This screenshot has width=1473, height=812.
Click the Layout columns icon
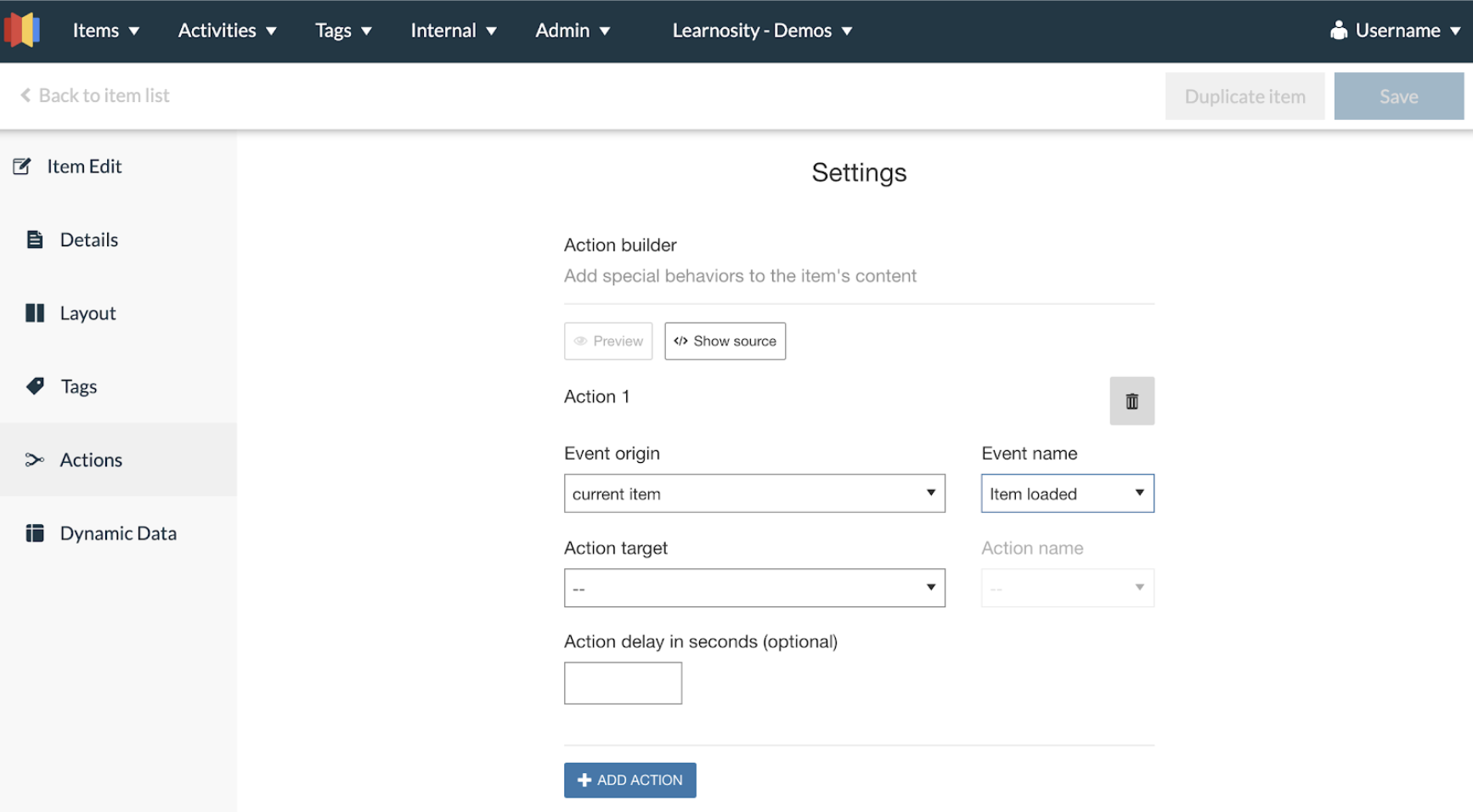pyautogui.click(x=35, y=313)
